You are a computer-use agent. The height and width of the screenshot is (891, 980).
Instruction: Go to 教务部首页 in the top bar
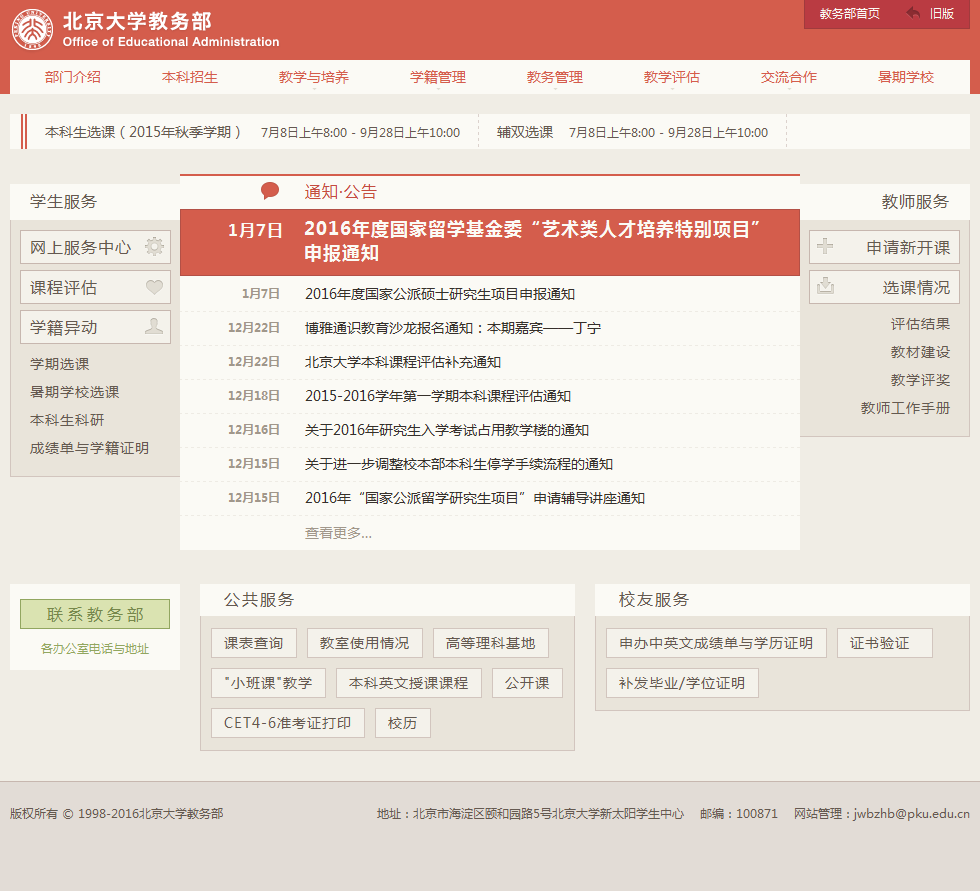click(x=849, y=13)
